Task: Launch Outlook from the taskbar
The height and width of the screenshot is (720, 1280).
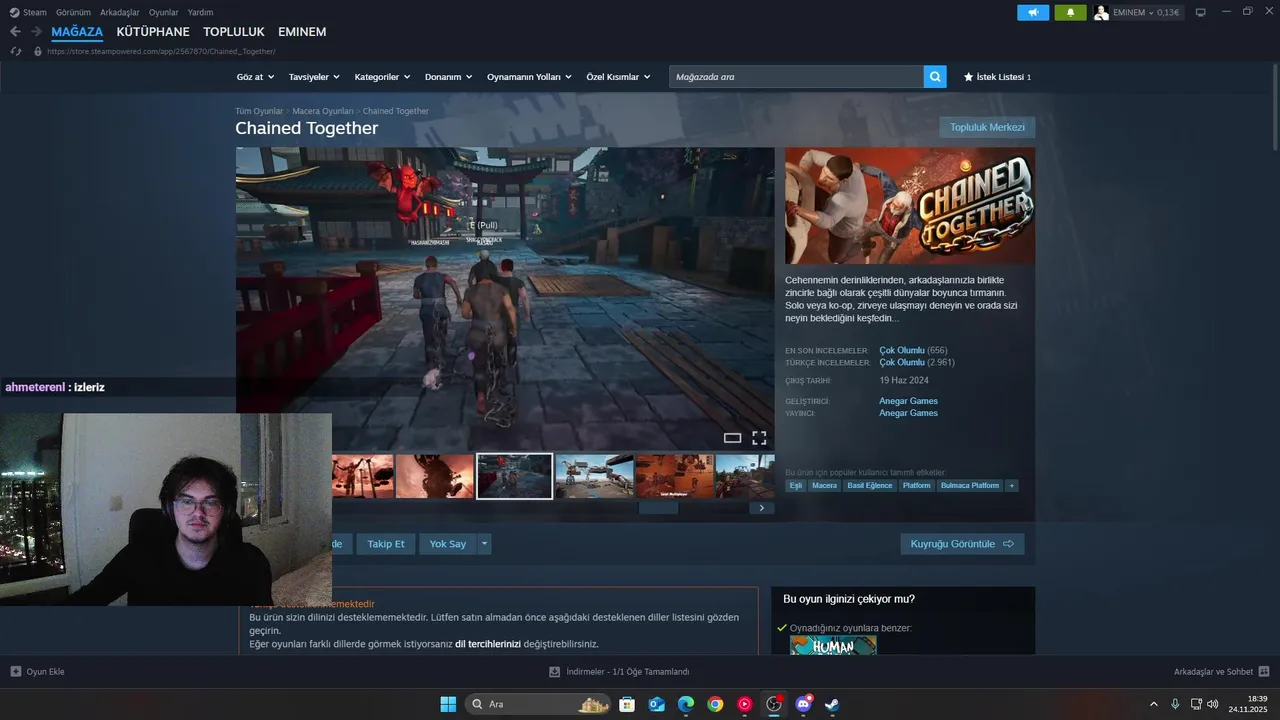Action: click(656, 704)
